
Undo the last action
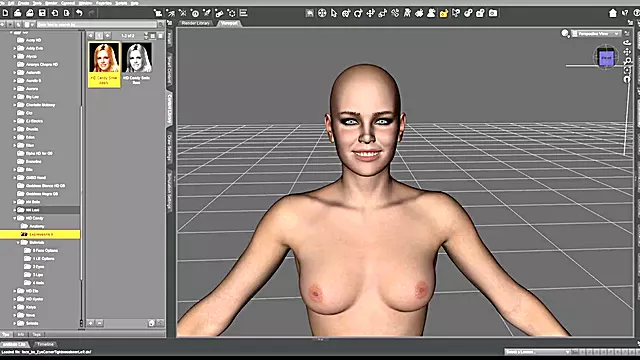pos(79,13)
